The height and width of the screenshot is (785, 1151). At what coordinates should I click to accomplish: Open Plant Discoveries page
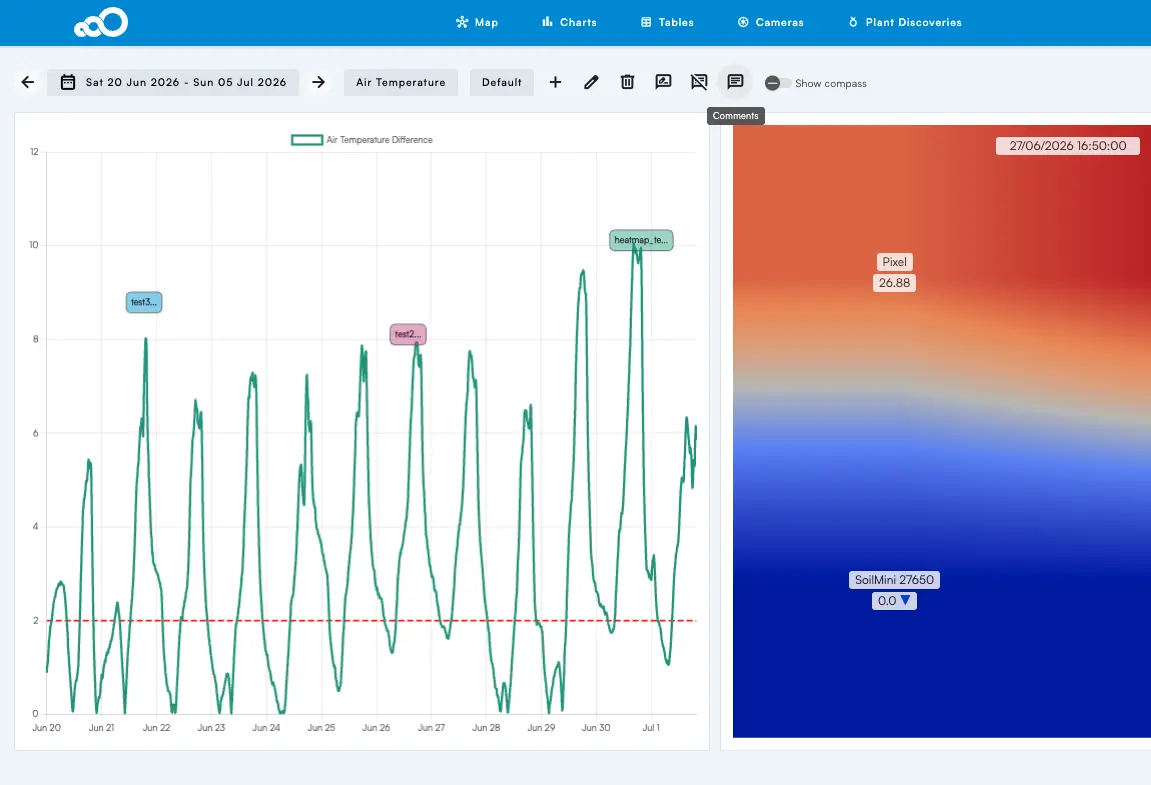click(905, 23)
